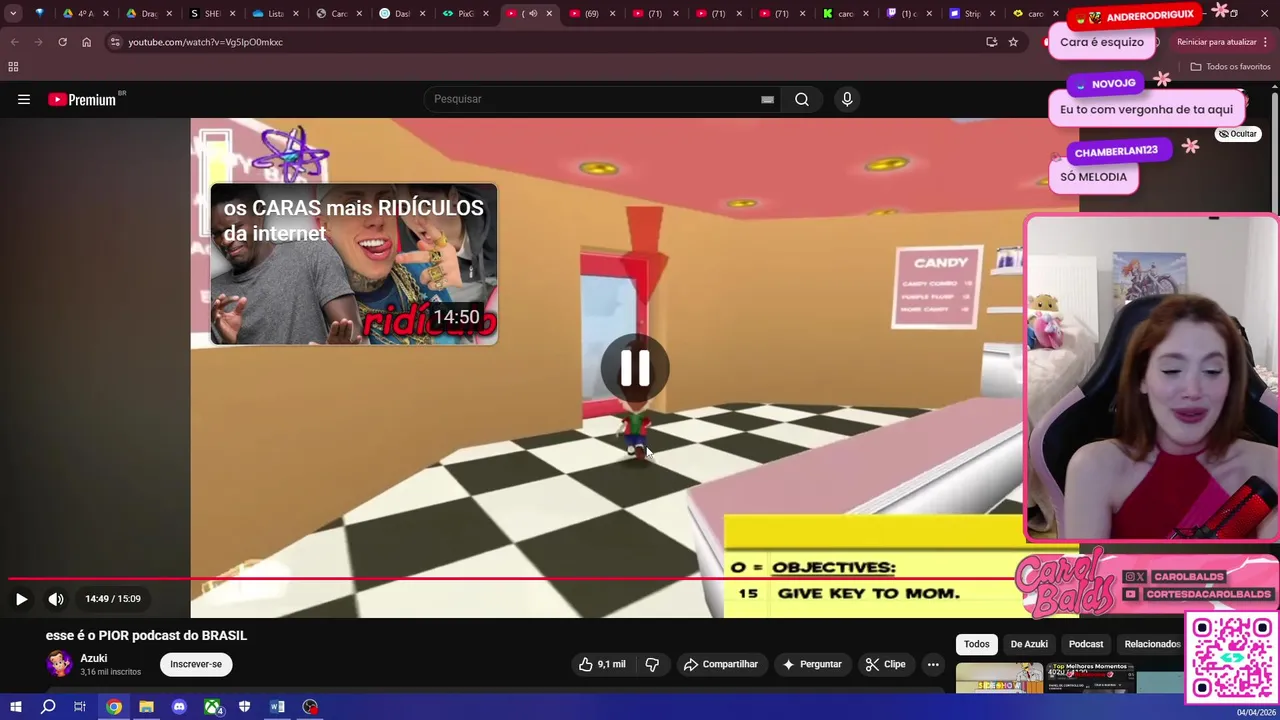Open the Chrome home page button
This screenshot has height=720, width=1280.
pyautogui.click(x=86, y=42)
